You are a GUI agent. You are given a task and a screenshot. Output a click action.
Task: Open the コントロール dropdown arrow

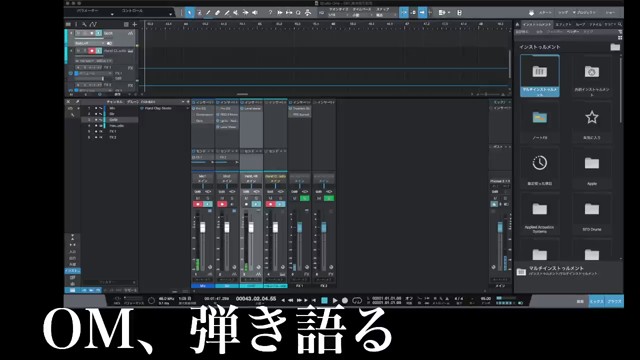tap(171, 14)
